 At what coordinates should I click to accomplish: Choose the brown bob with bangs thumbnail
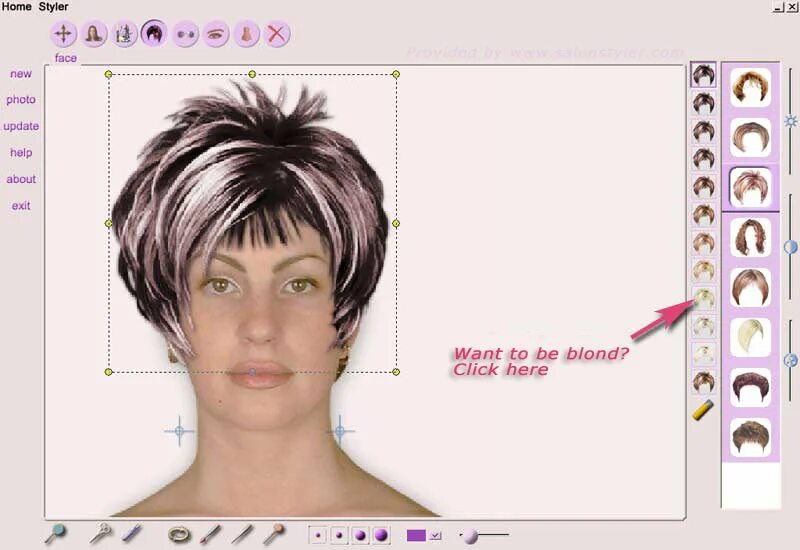pos(751,287)
